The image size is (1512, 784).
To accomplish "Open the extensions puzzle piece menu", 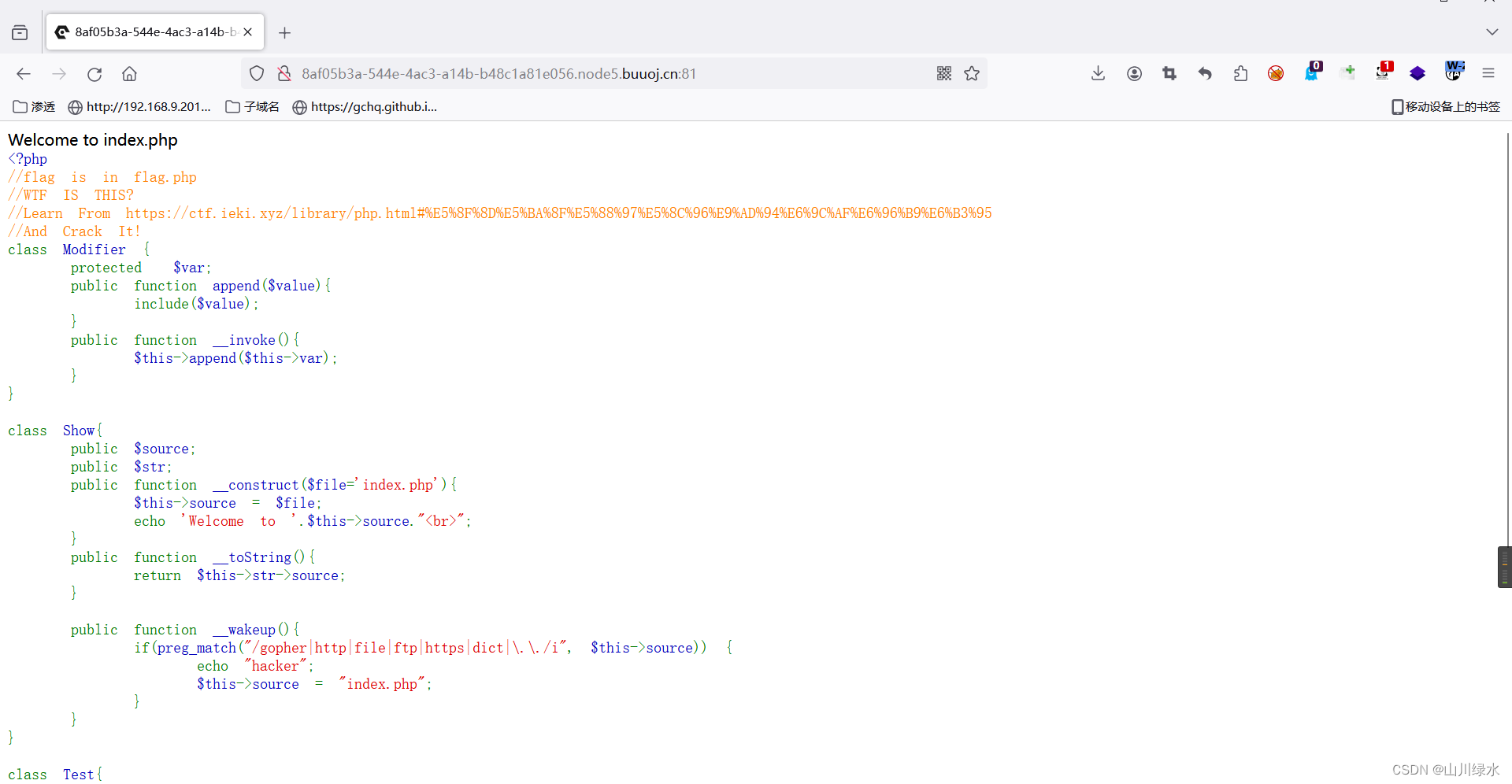I will 1240,74.
